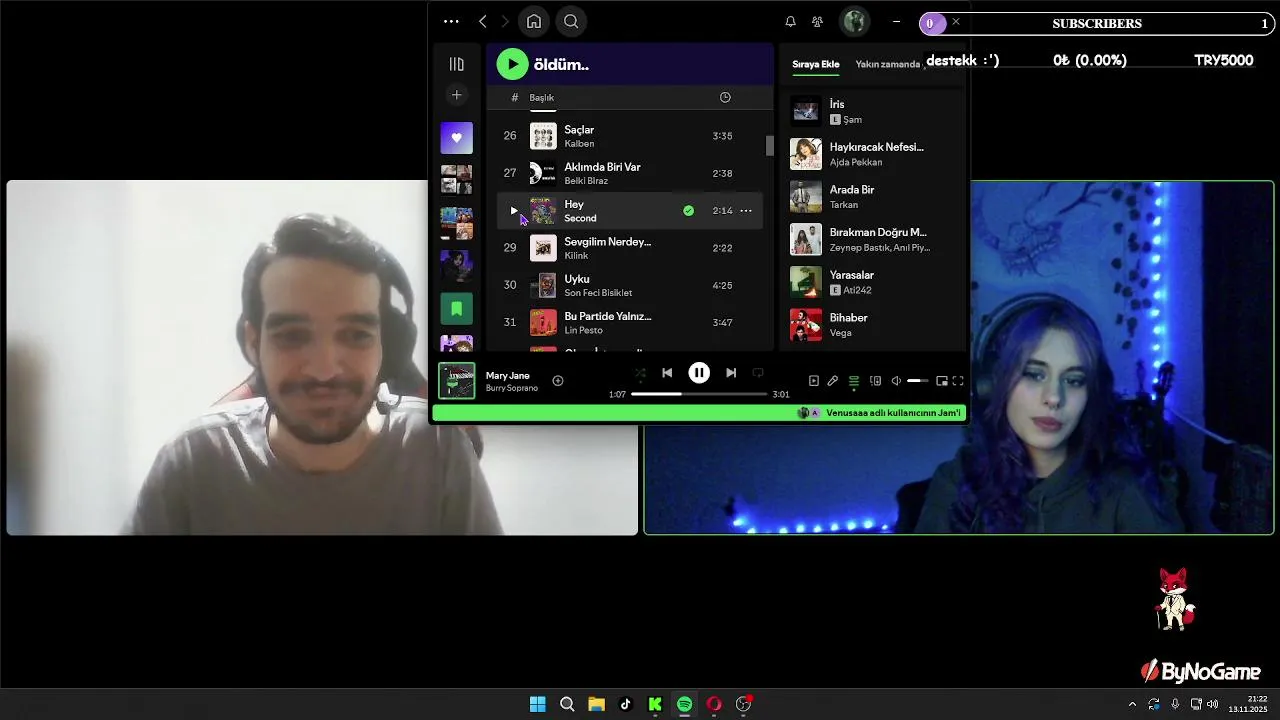Open Spotify home page
The height and width of the screenshot is (720, 1280).
click(534, 21)
